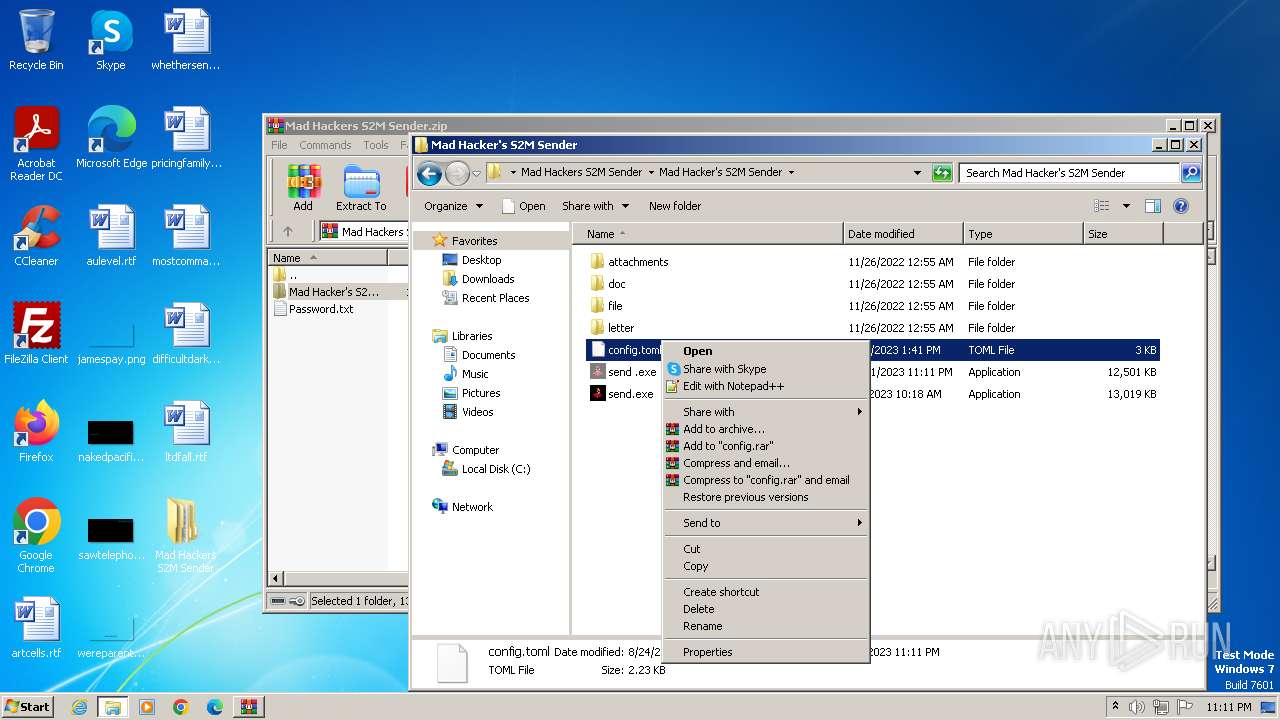Image resolution: width=1280 pixels, height=720 pixels.
Task: Select Cut from context menu
Action: pos(767,549)
